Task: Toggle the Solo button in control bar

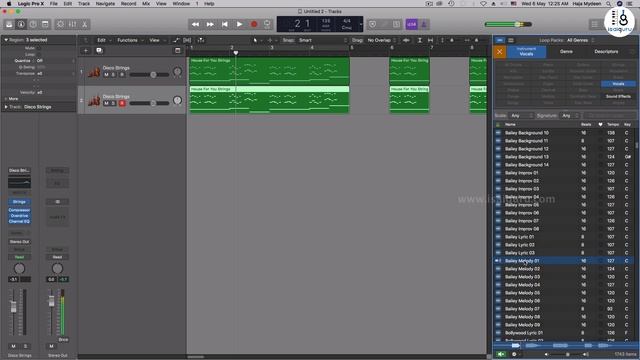Action: click(396, 24)
